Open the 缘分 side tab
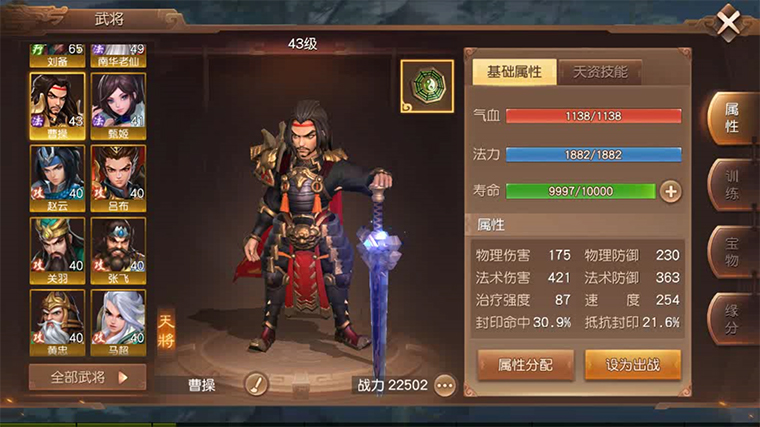The image size is (760, 427). click(x=731, y=319)
